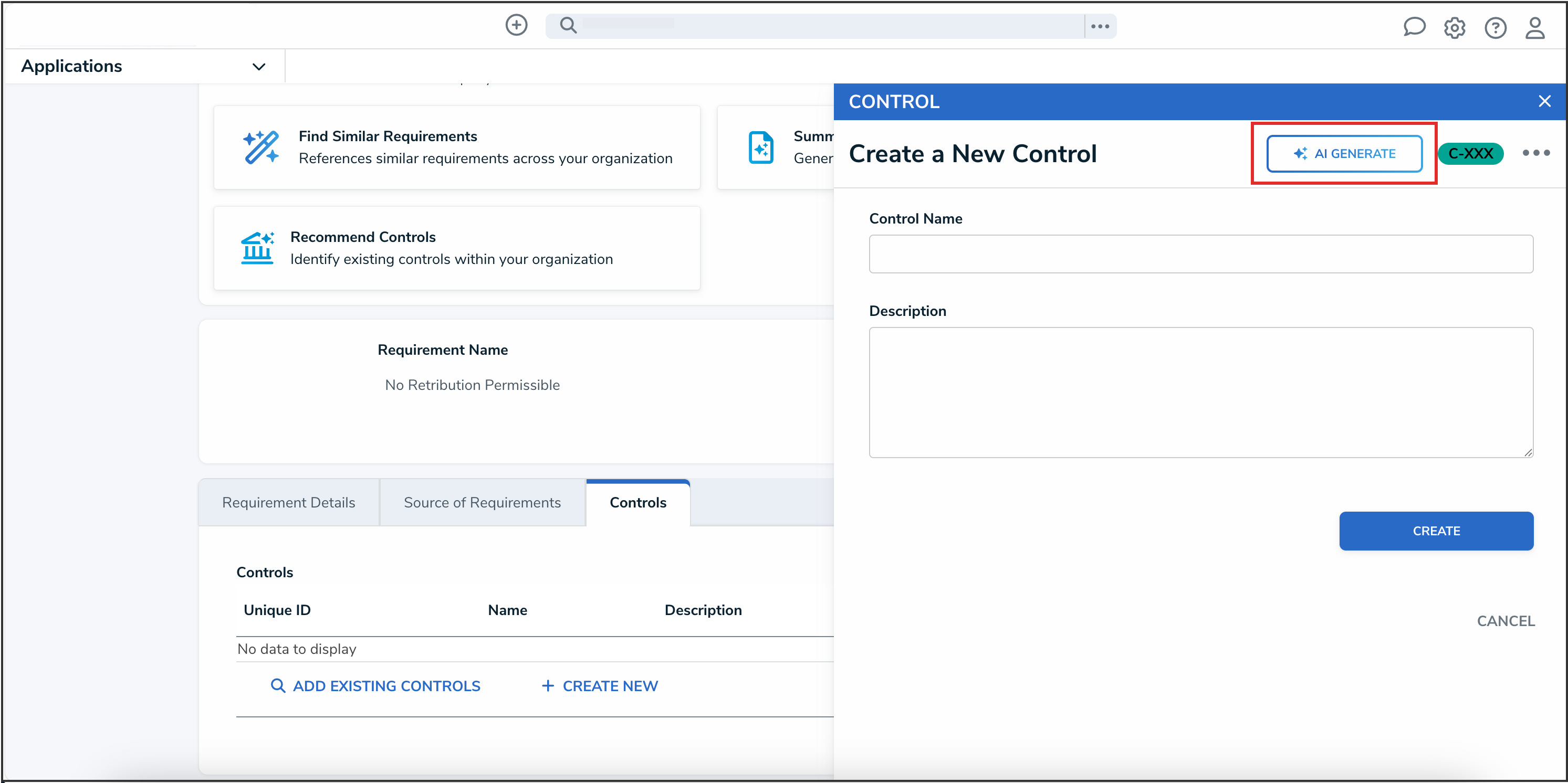Click the Find Similar Requirements wand icon
1568x783 pixels.
pos(260,147)
